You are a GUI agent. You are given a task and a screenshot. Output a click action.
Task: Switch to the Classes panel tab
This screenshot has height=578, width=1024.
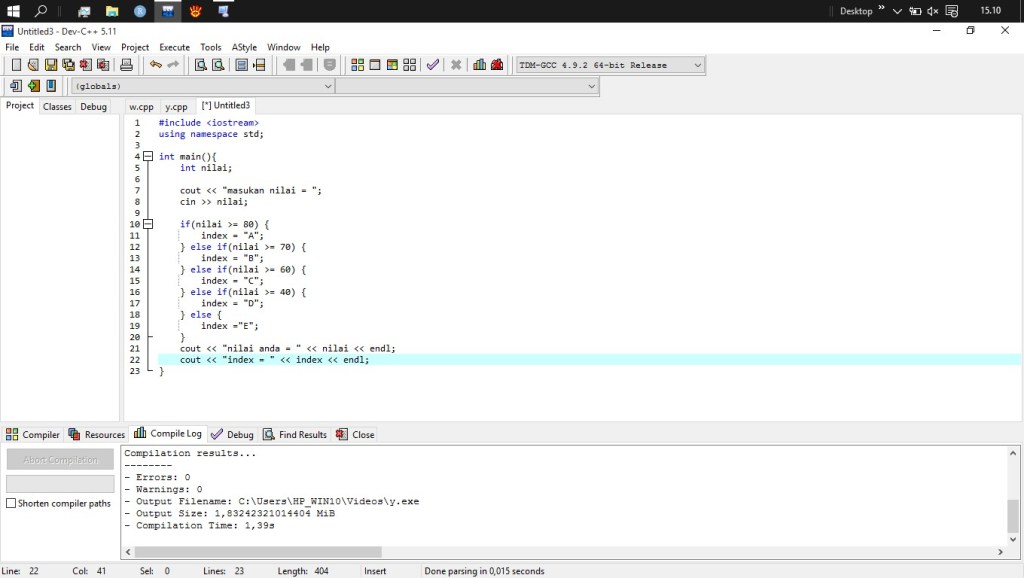coord(57,106)
